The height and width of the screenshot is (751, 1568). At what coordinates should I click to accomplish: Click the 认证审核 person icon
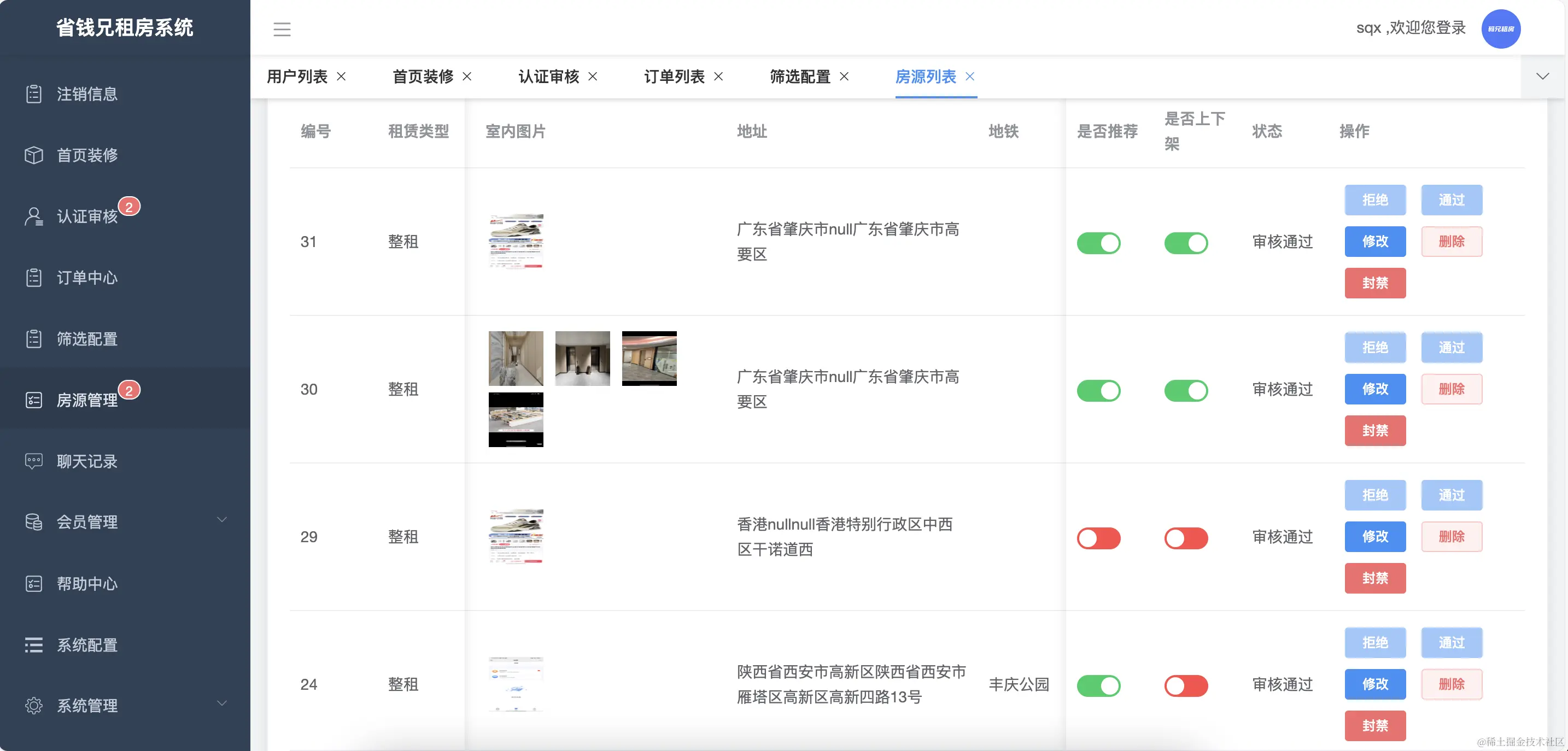click(34, 216)
